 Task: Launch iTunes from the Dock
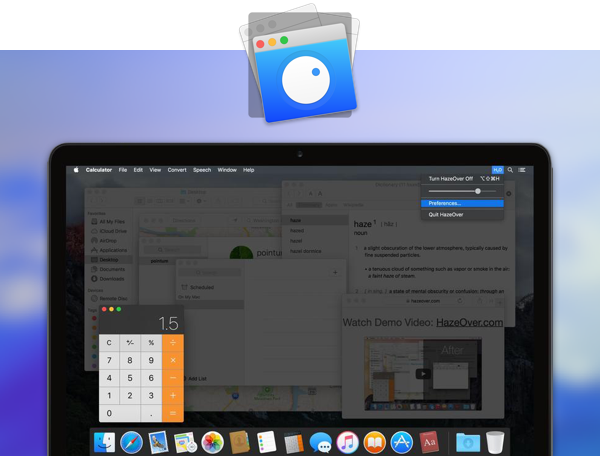(347, 442)
